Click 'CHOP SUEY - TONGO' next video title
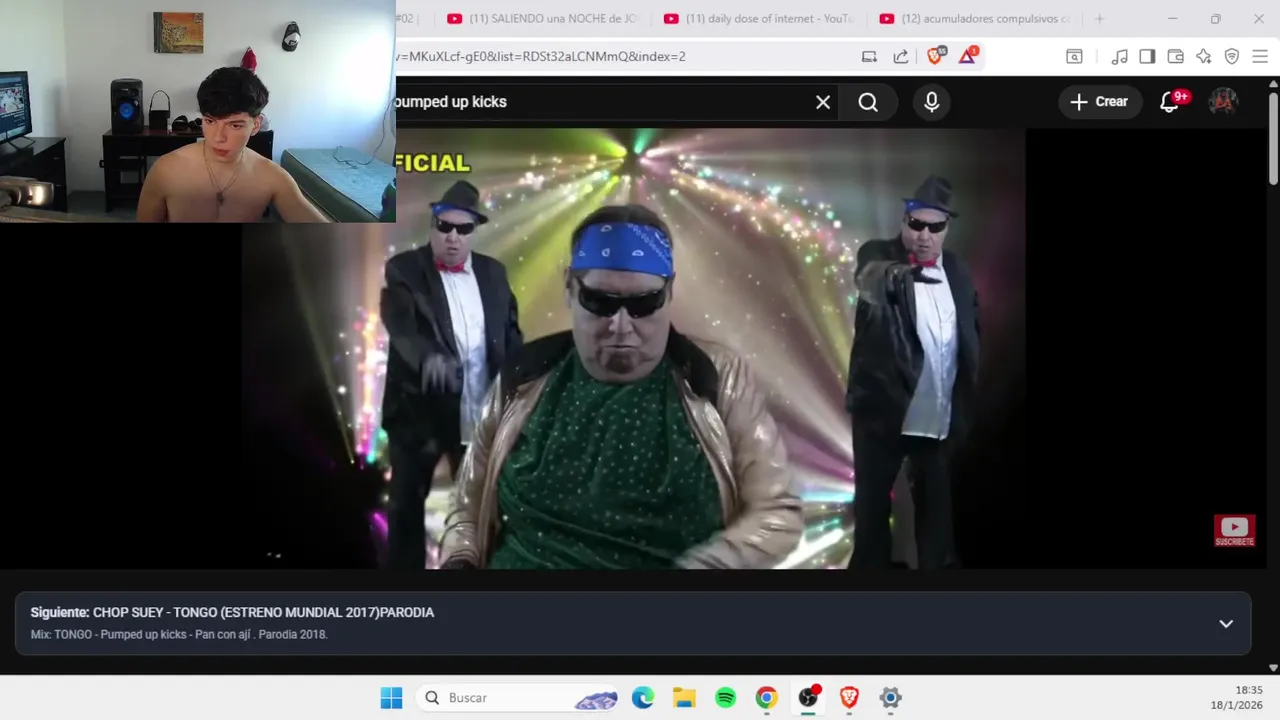 [x=264, y=612]
